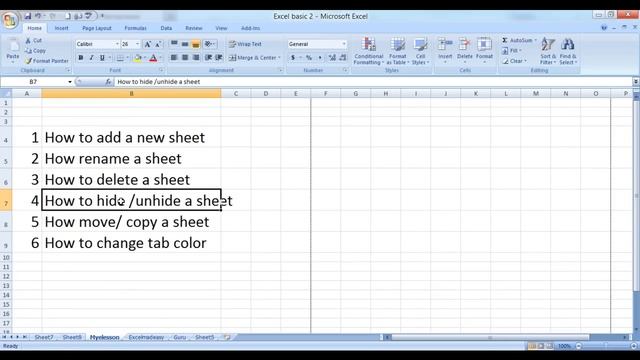
Task: Click the AutoSum button
Action: [519, 40]
